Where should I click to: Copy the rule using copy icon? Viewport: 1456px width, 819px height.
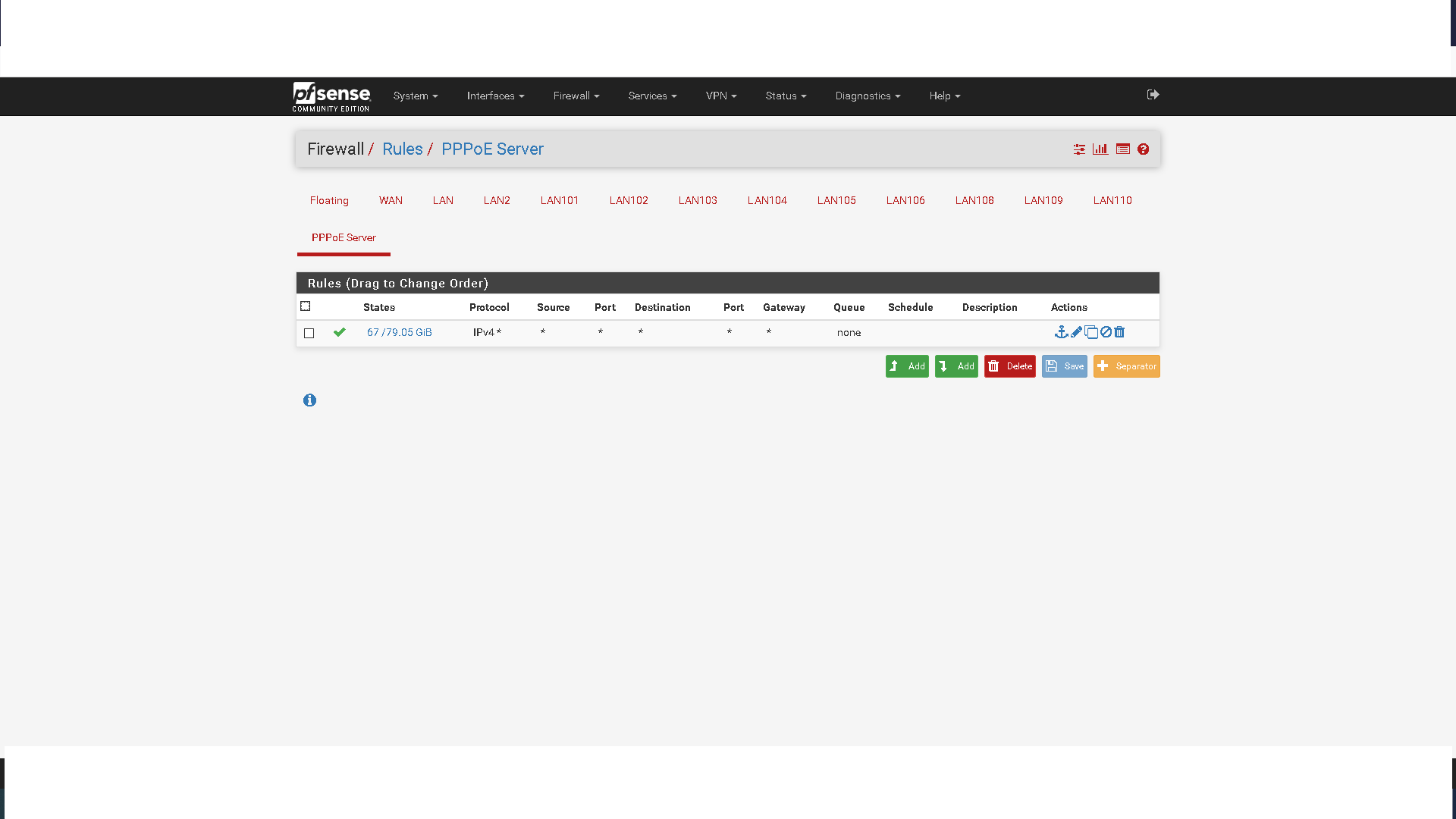(x=1091, y=332)
